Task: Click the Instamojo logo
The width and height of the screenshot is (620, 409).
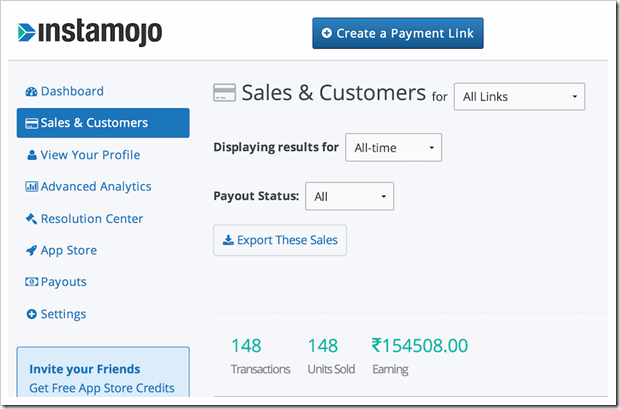Action: click(89, 32)
